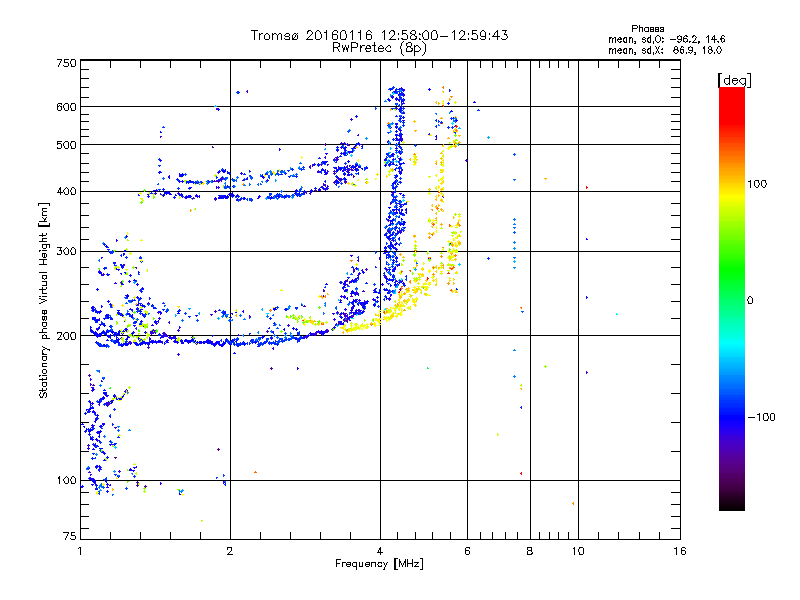Click the 'Phases' header label

647,29
